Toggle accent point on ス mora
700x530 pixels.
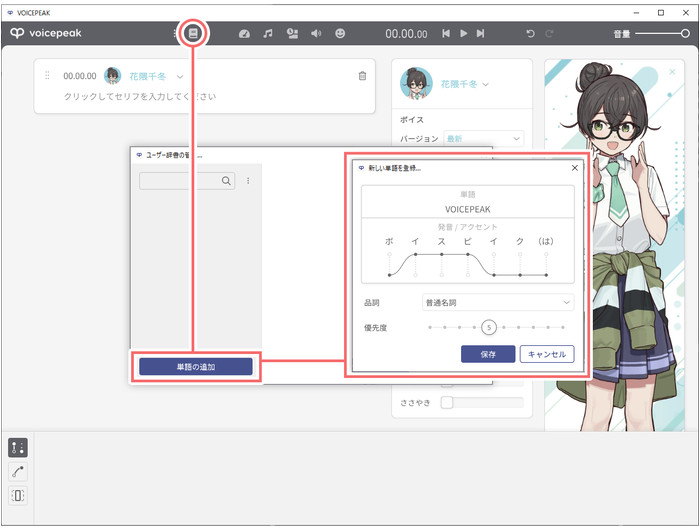tap(442, 254)
